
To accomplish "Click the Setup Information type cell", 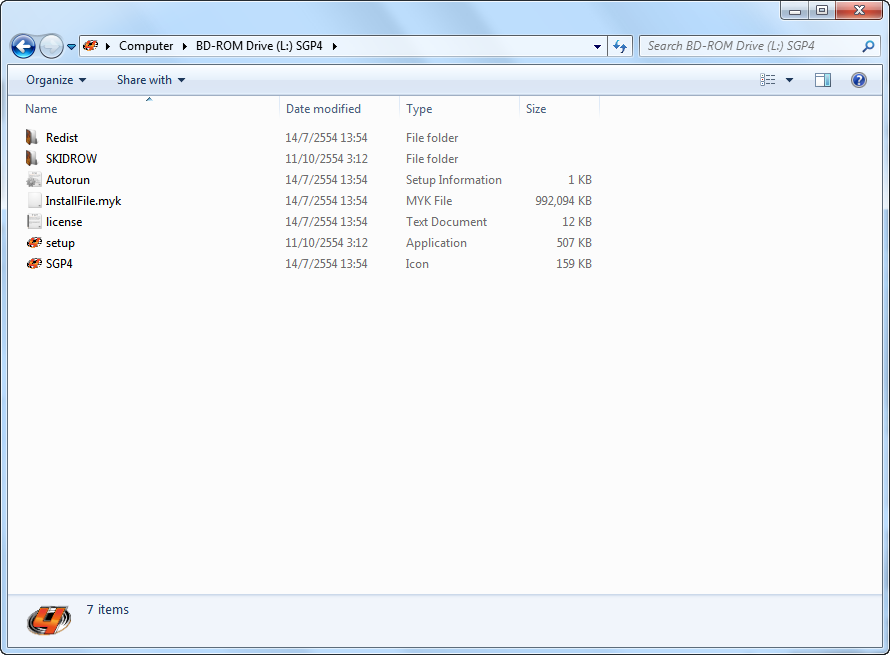I will tap(454, 179).
